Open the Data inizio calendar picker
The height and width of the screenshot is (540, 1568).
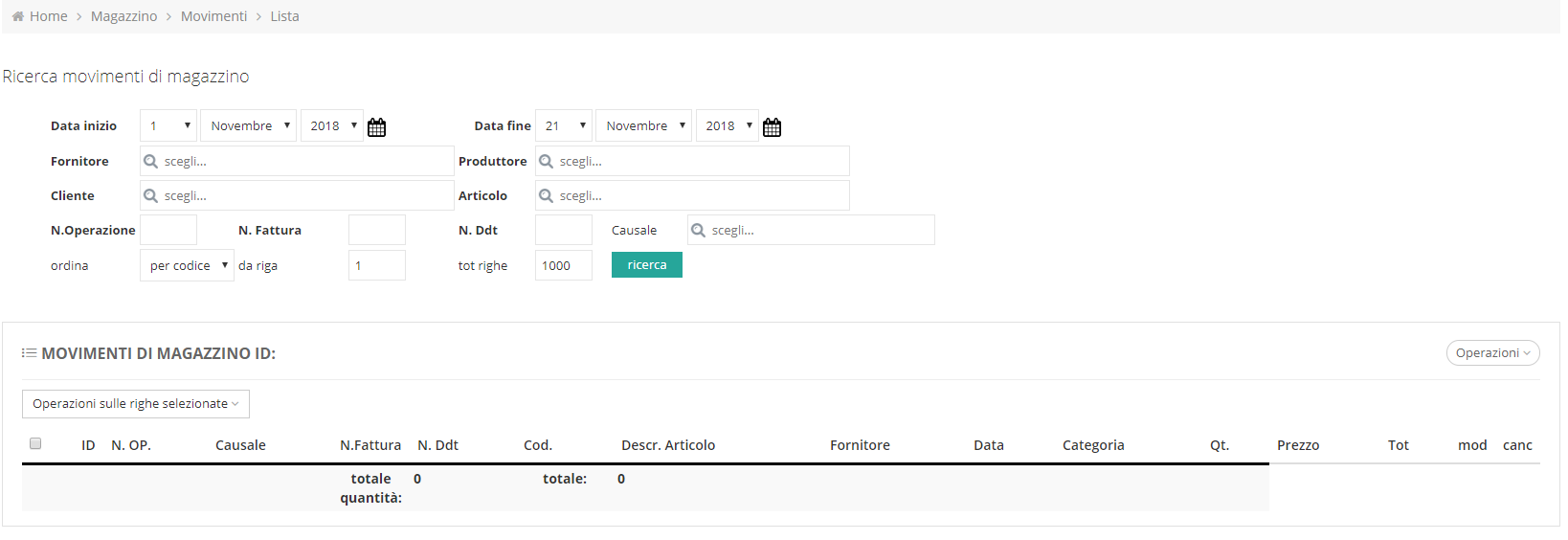click(376, 127)
